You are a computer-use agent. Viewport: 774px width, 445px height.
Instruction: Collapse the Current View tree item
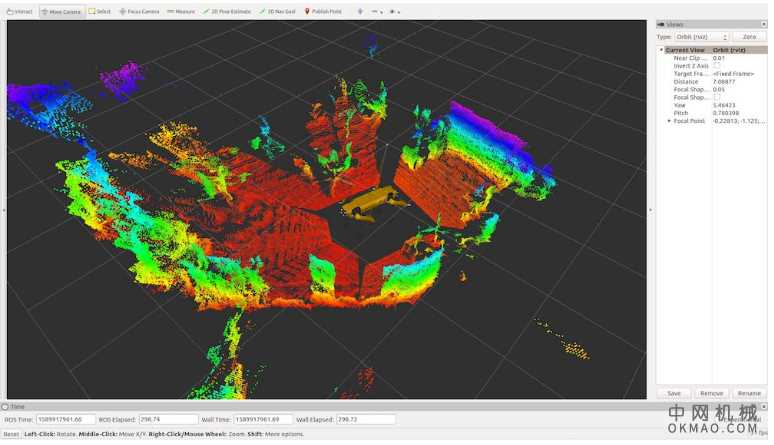coord(661,49)
